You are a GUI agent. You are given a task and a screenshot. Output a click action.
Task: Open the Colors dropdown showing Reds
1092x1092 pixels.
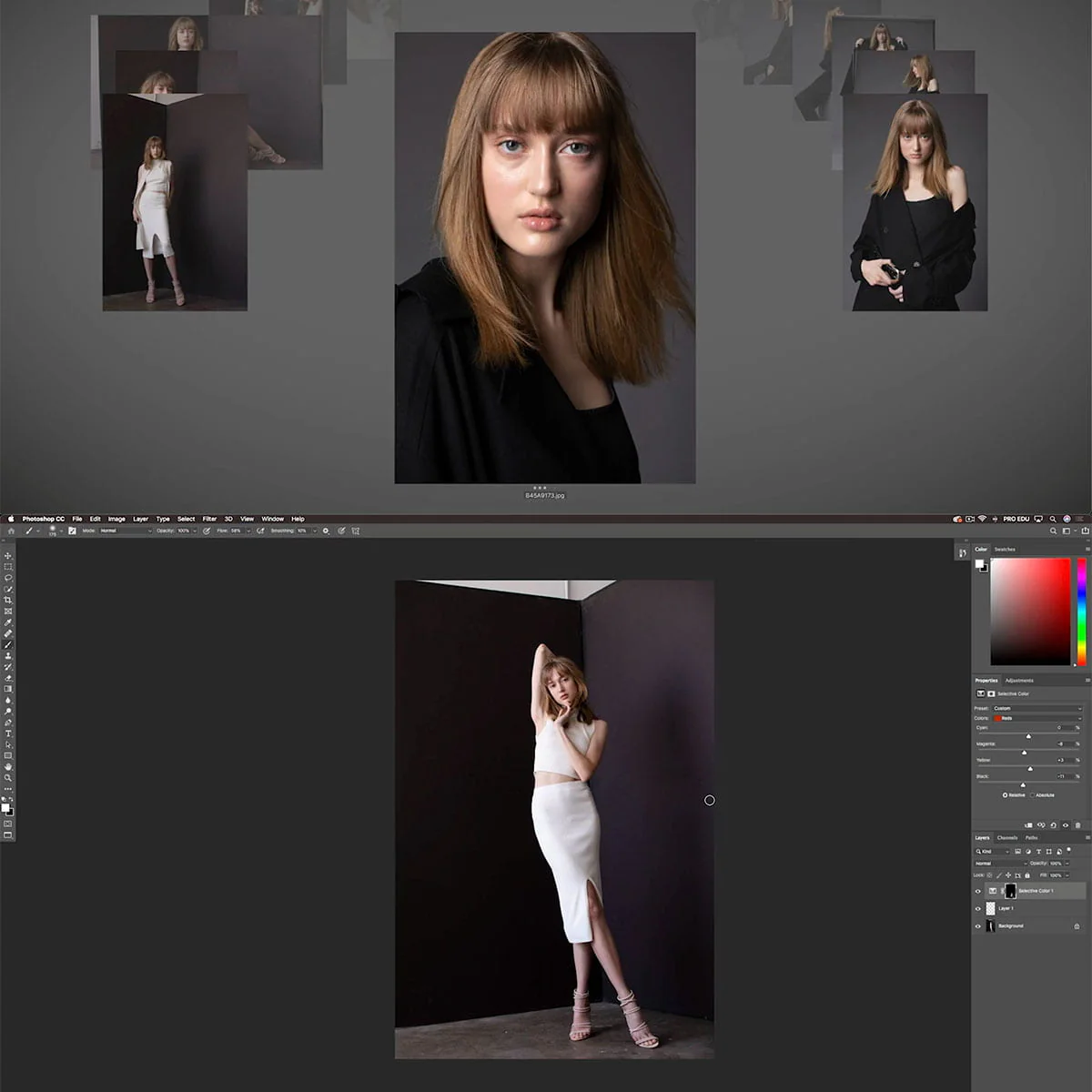point(1037,719)
